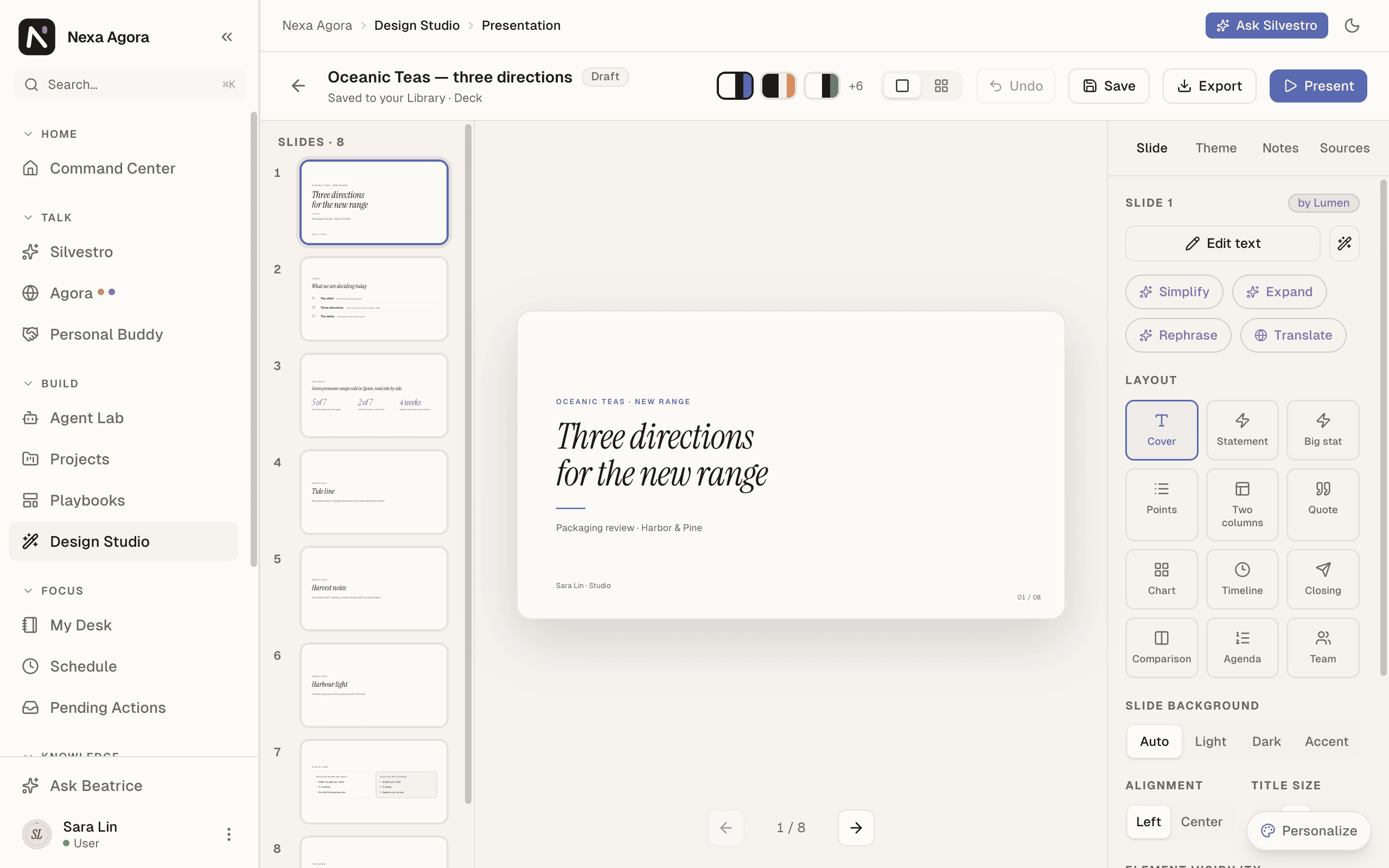1389x868 pixels.
Task: Go to next slide arrow
Action: pyautogui.click(x=856, y=828)
